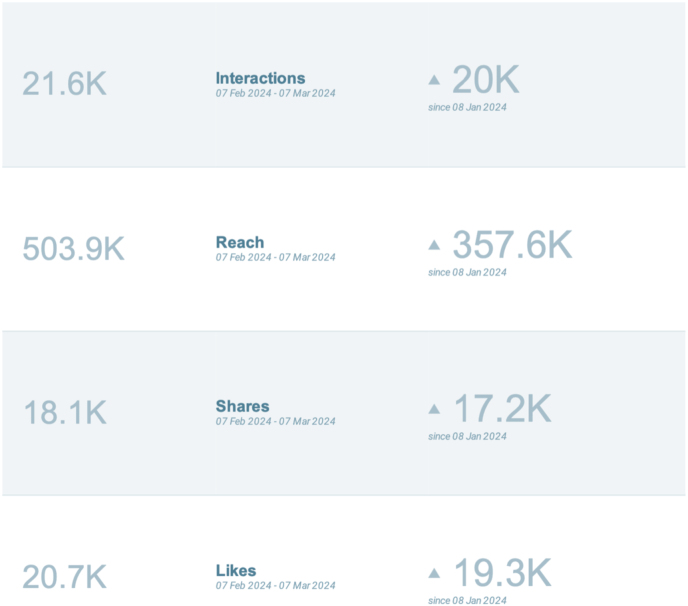The image size is (688, 606).
Task: Click the 20.7K likes total
Action: [x=64, y=577]
